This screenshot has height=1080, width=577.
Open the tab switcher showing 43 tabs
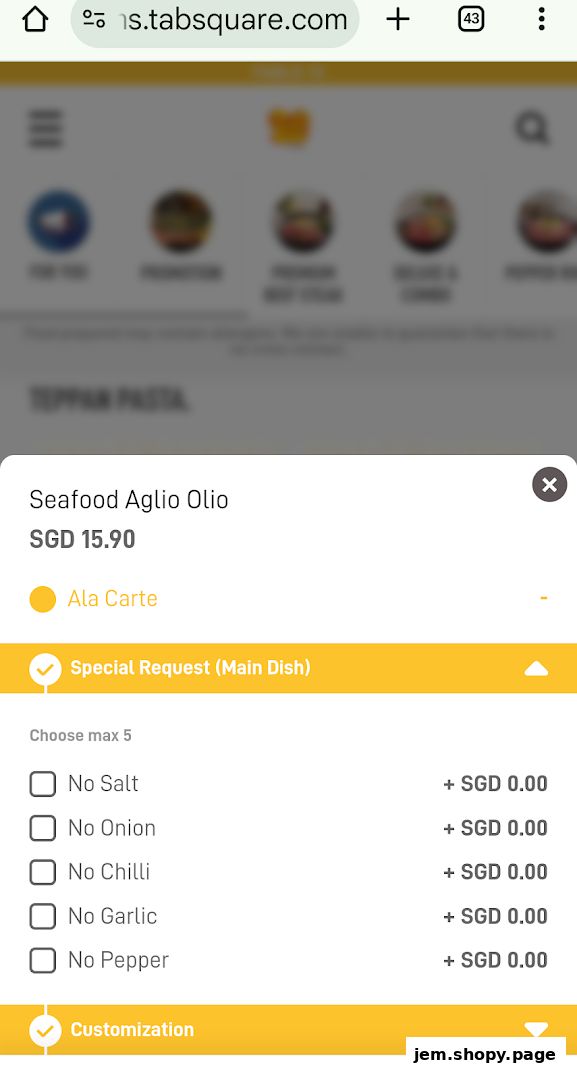click(x=470, y=19)
